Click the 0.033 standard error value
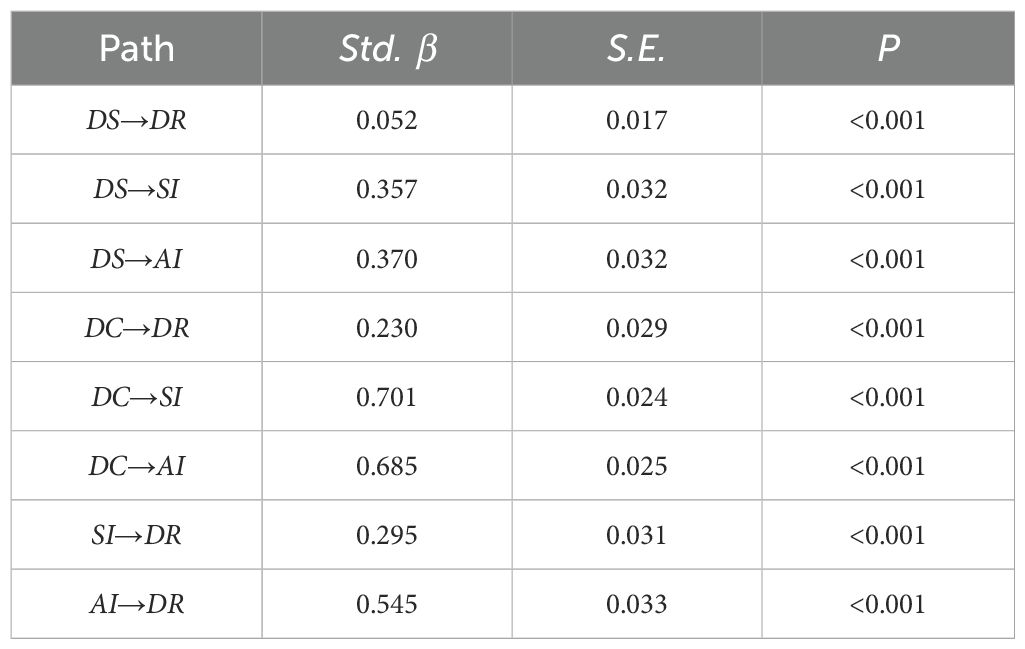This screenshot has height=649, width=1025. [x=636, y=604]
